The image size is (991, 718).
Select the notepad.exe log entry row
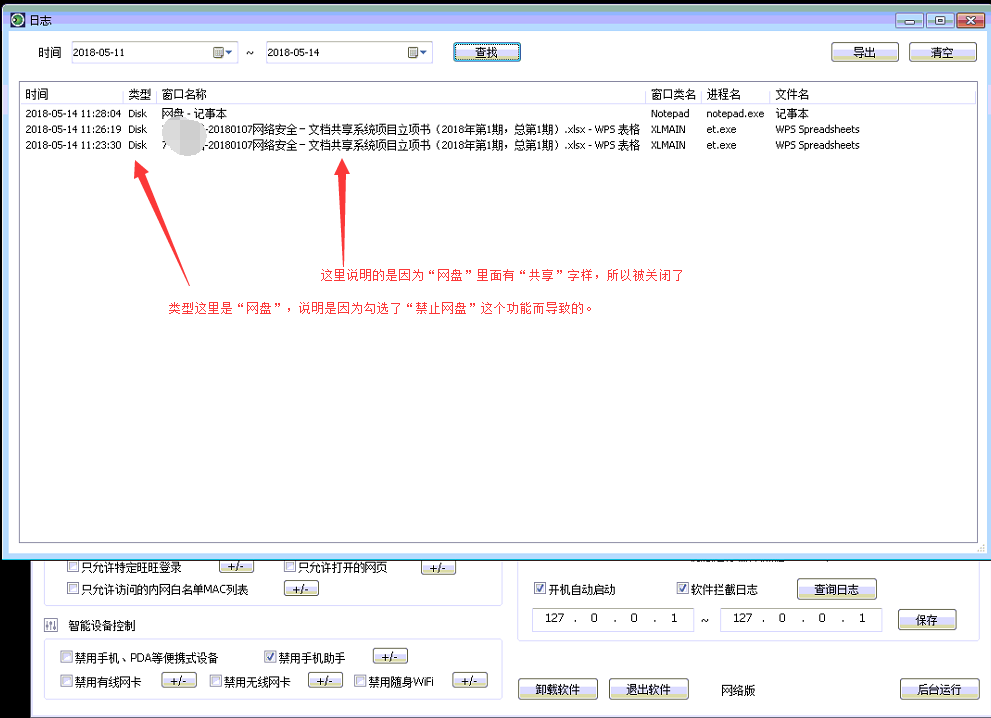(400, 114)
